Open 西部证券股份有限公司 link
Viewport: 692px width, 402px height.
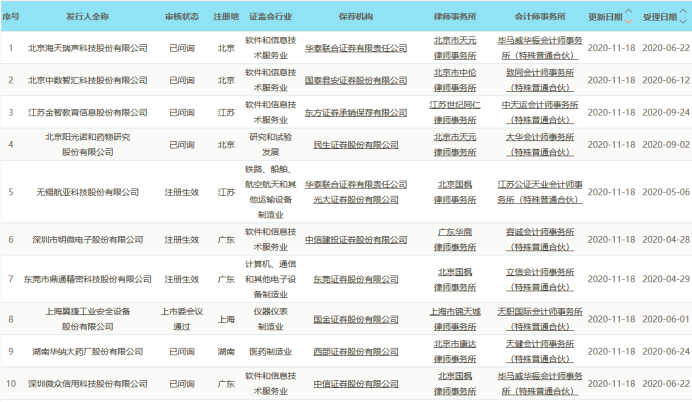tap(356, 352)
